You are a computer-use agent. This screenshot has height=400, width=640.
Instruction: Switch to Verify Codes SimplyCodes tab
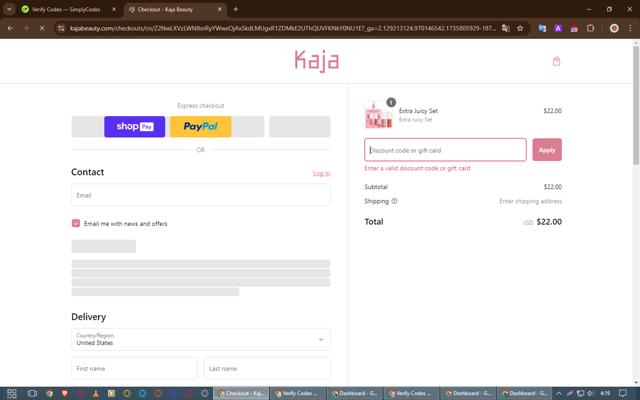point(69,9)
